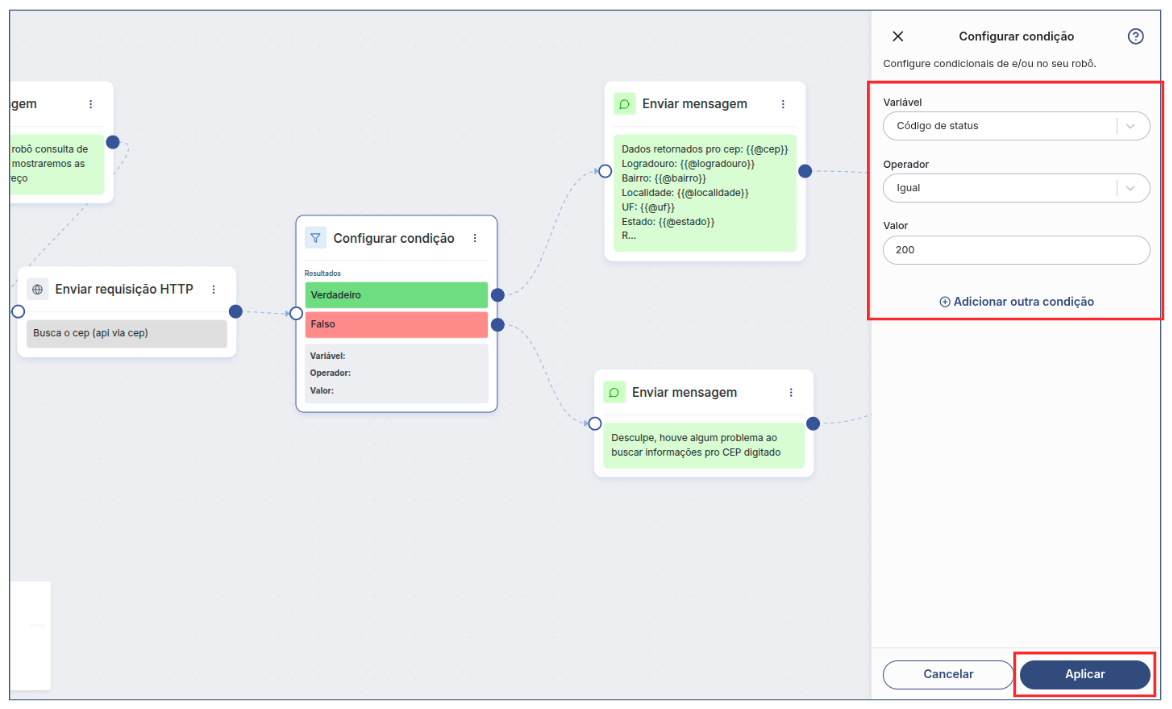Click the globe icon on Enviar requisição HTTP

click(38, 289)
